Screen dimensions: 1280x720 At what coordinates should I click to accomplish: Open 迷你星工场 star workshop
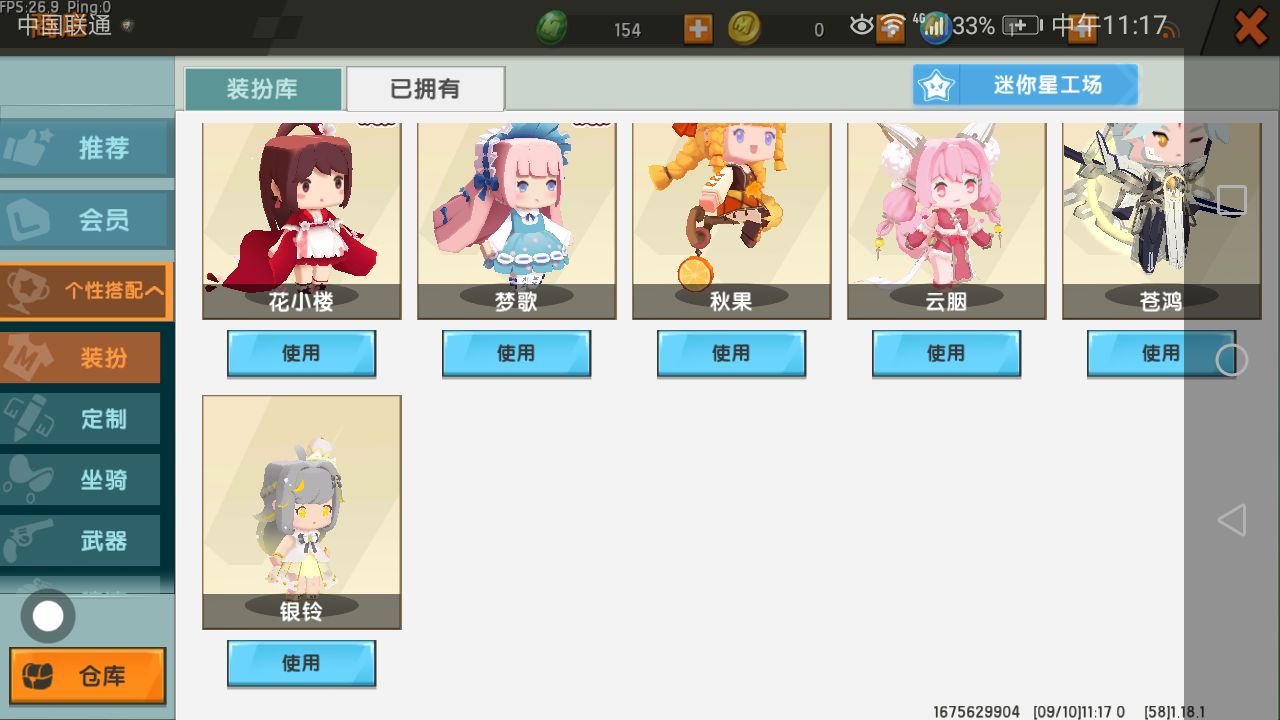(x=1025, y=85)
